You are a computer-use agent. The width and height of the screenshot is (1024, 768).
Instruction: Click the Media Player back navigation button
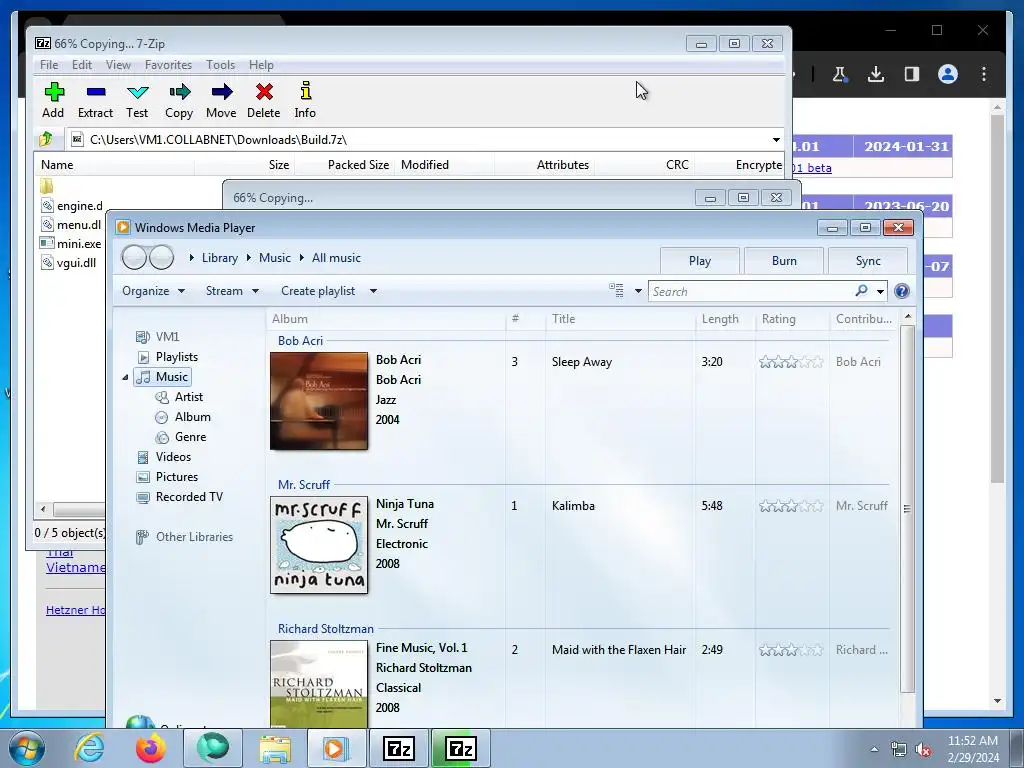tap(134, 257)
